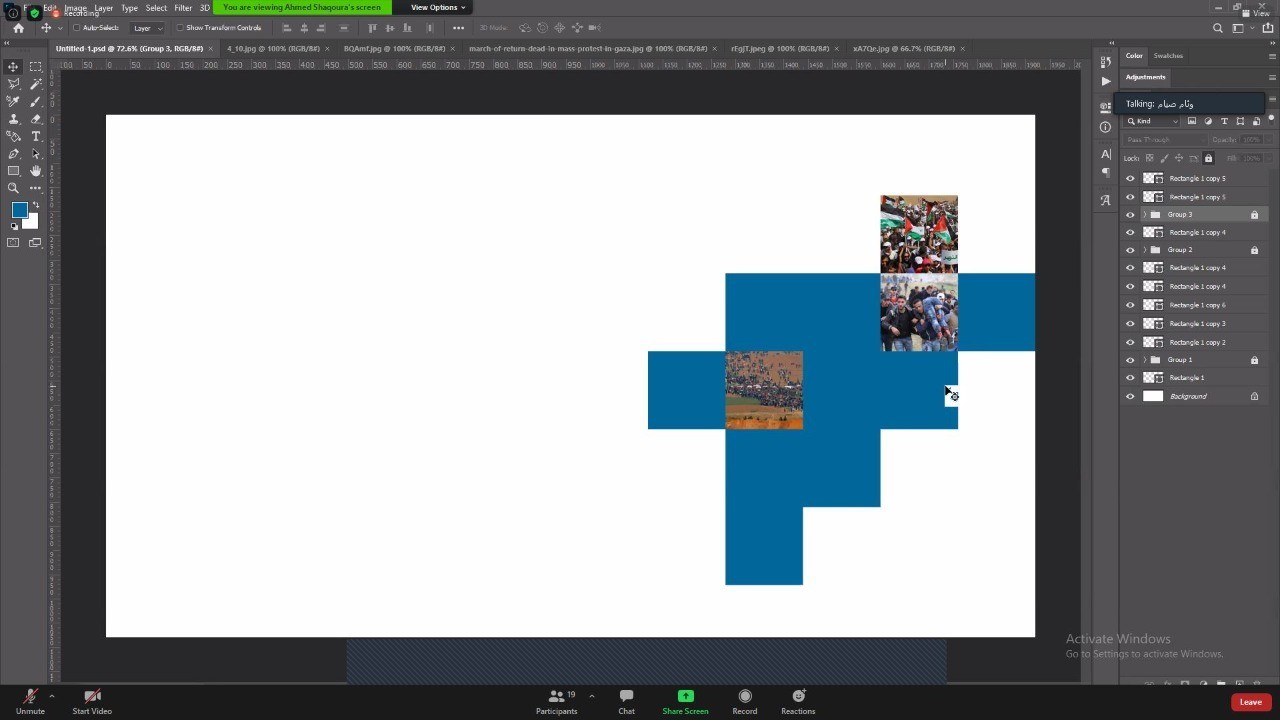Select the Eraser tool
Viewport: 1280px width, 720px height.
coord(36,119)
